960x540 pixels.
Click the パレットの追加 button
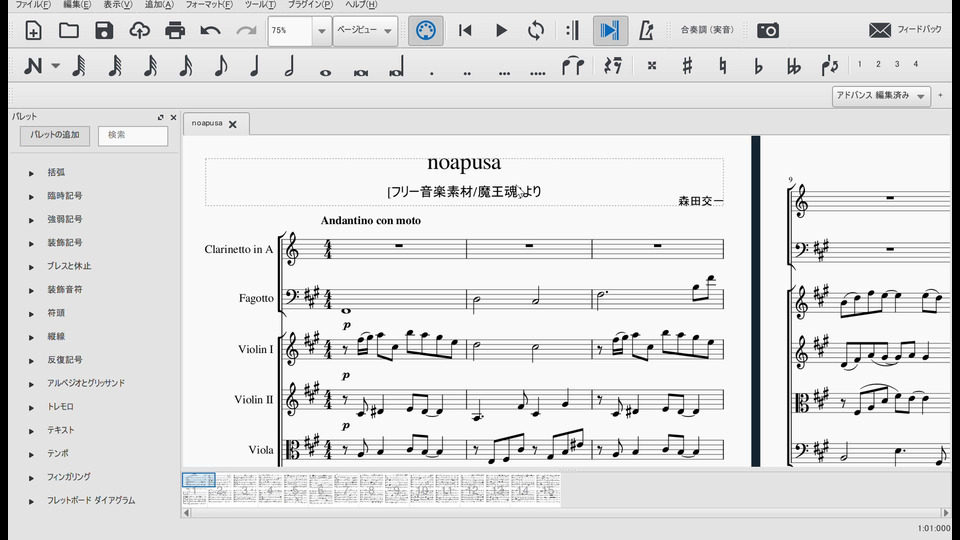coord(54,135)
